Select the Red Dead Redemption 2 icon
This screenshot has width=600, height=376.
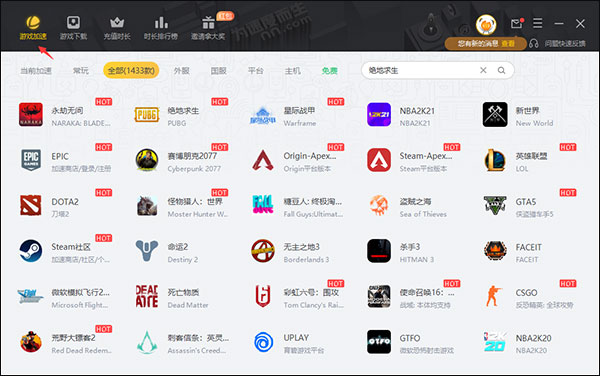coord(31,342)
